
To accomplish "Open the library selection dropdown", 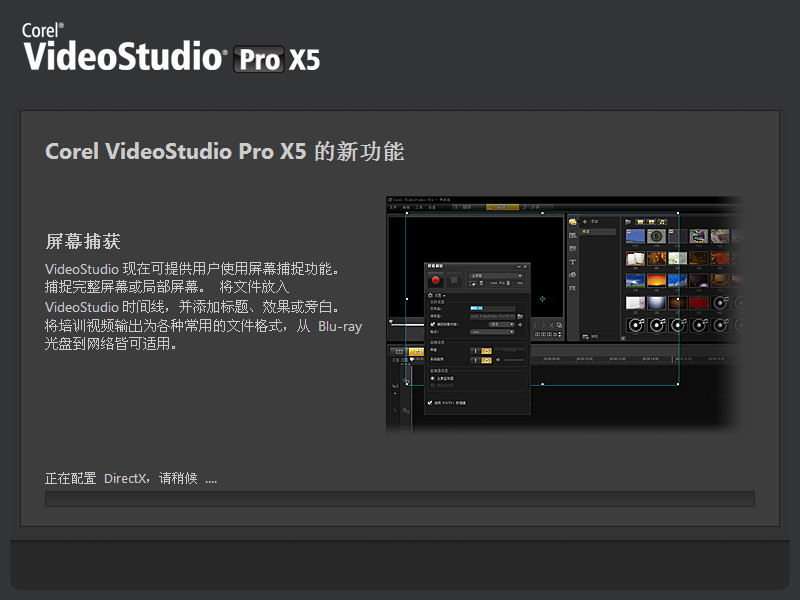I will click(x=500, y=324).
